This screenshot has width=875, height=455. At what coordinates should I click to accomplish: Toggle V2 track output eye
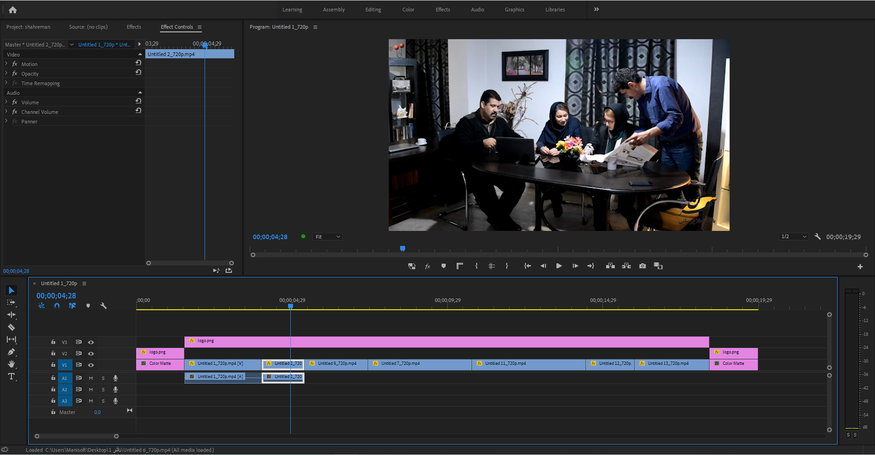coord(90,353)
